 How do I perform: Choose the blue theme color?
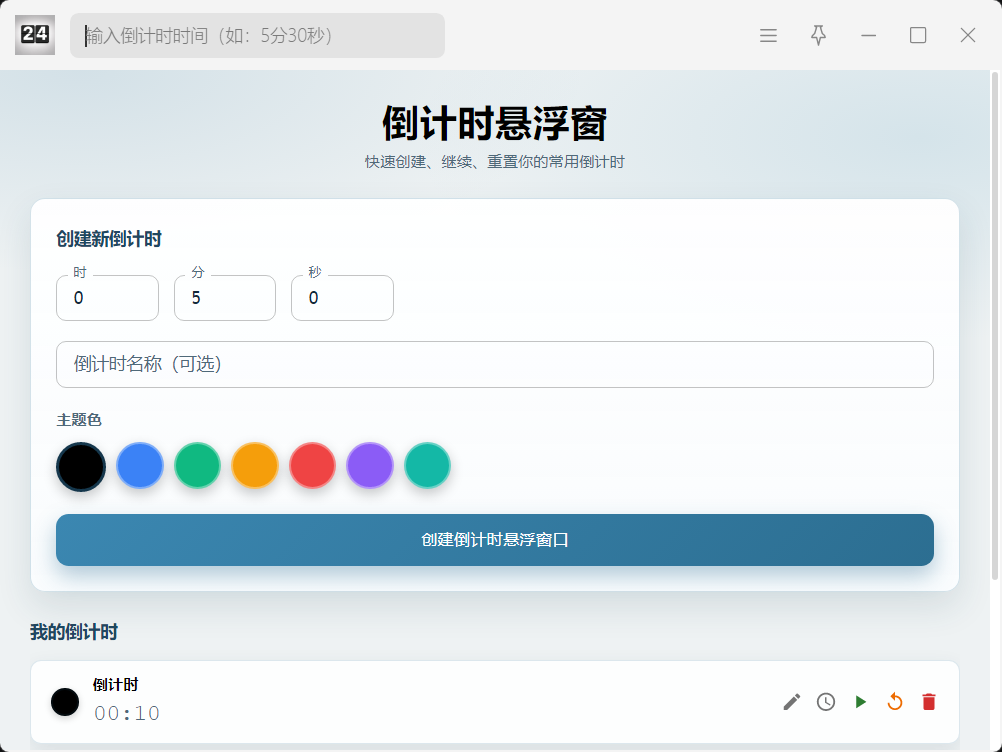pyautogui.click(x=140, y=466)
